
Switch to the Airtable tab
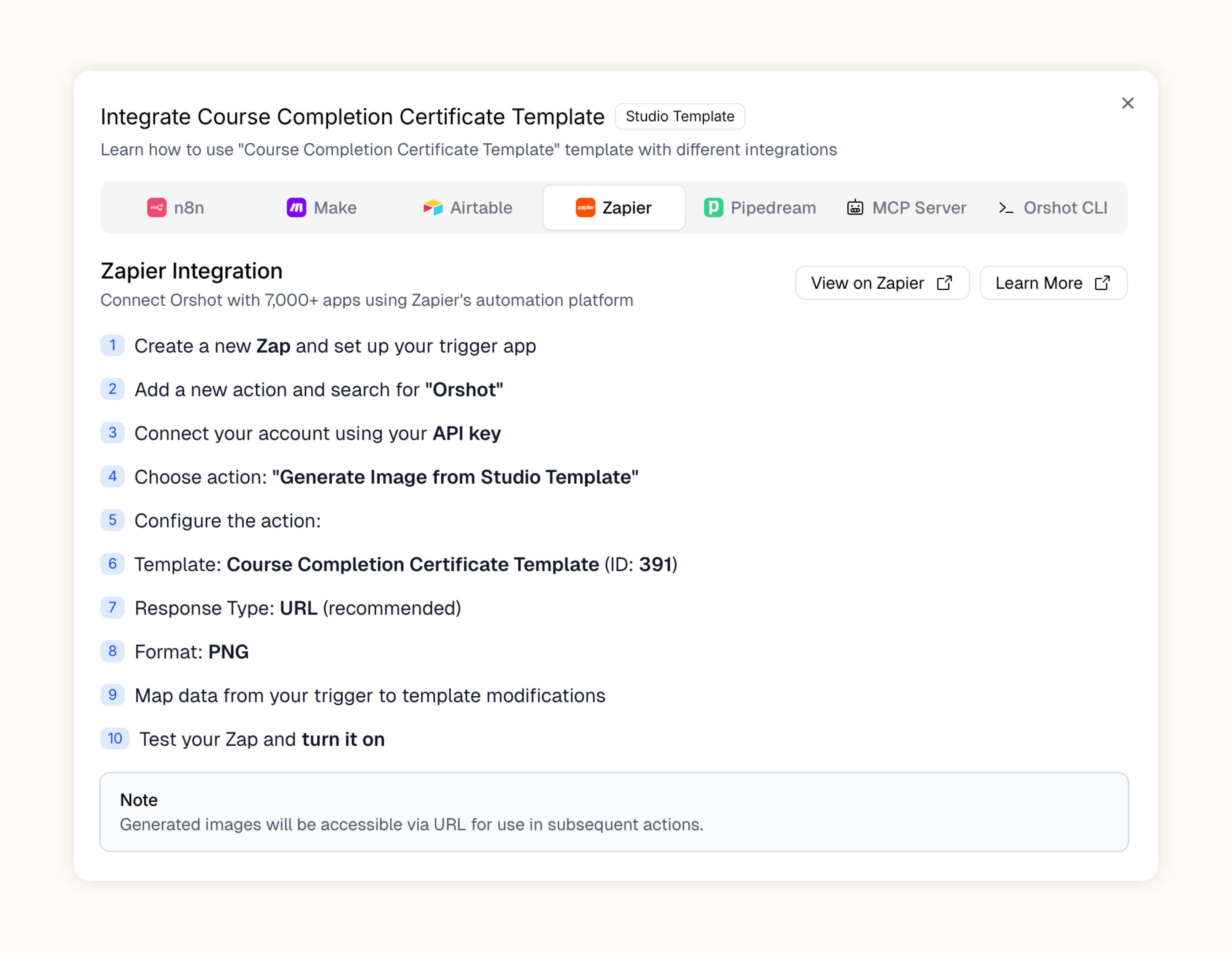(x=468, y=208)
